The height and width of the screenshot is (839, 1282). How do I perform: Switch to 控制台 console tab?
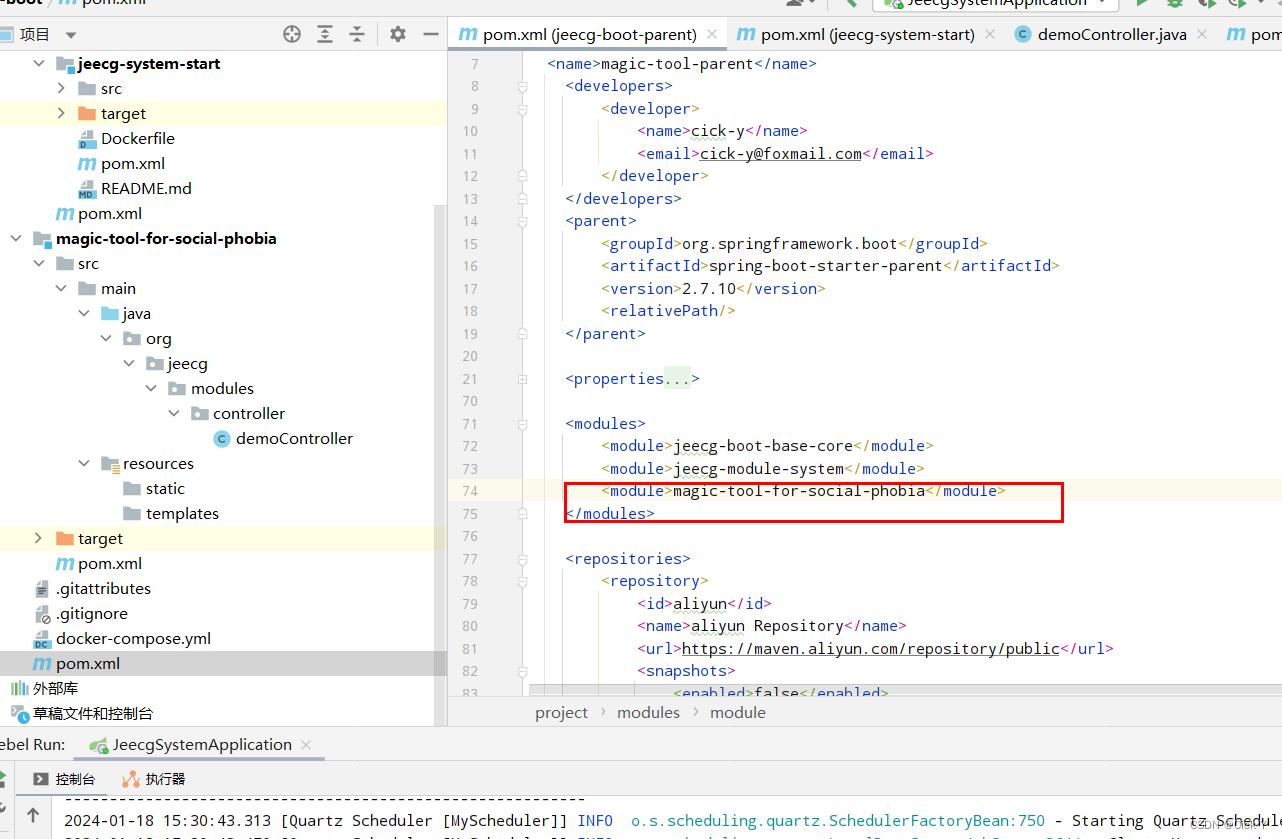65,779
